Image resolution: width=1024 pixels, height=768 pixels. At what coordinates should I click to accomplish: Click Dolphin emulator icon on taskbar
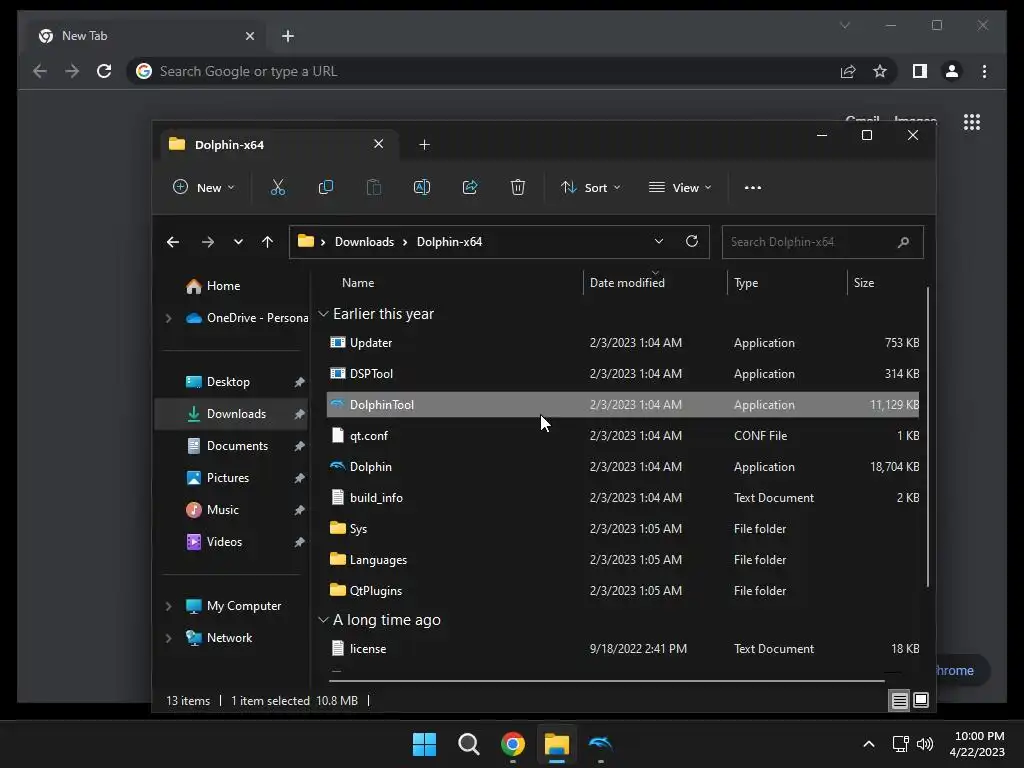pos(601,744)
